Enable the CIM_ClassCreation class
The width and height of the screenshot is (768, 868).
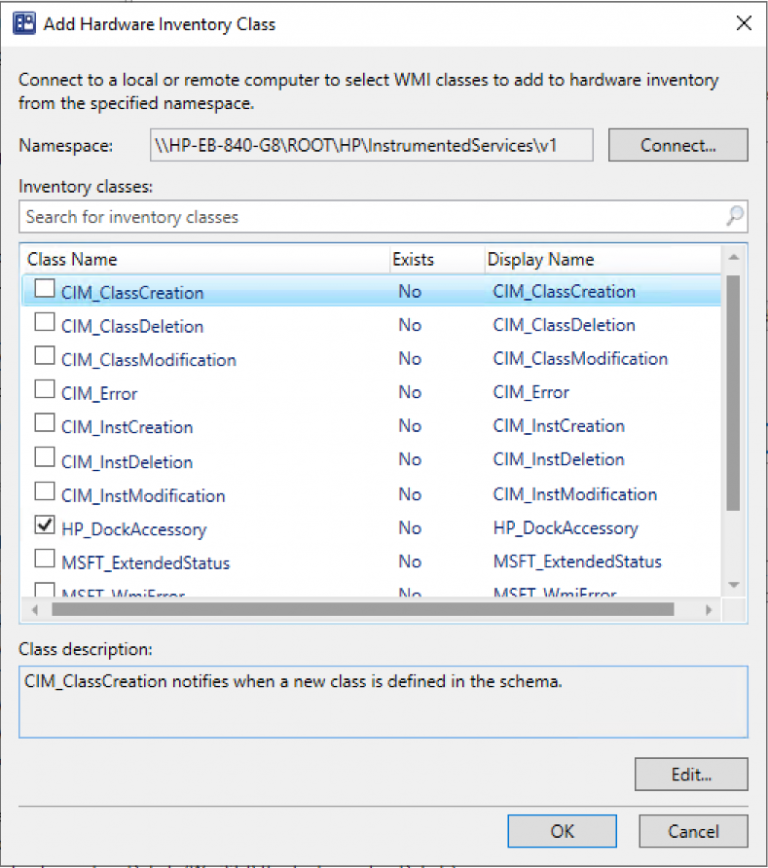coord(44,287)
